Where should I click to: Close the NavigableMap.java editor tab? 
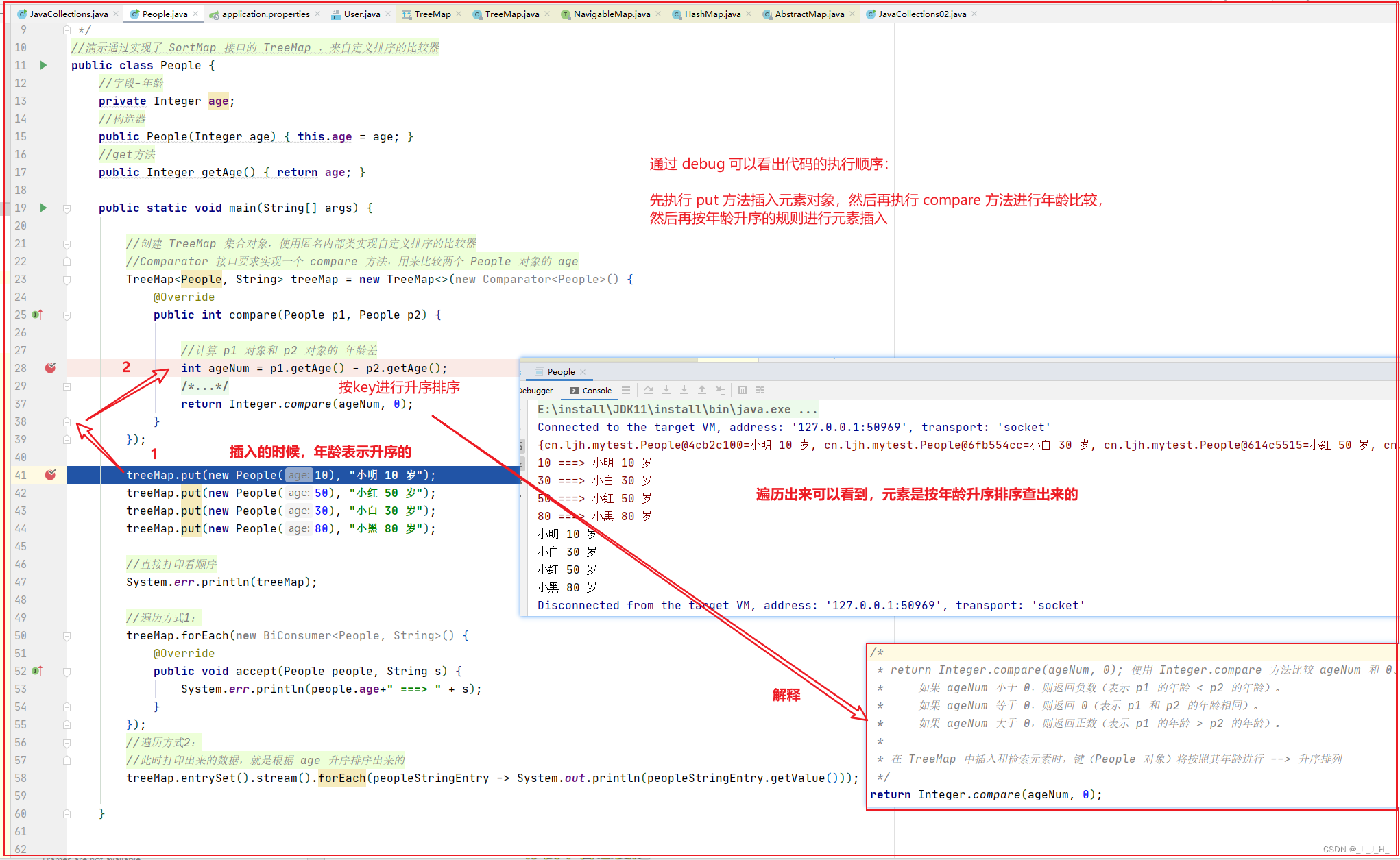pos(658,14)
